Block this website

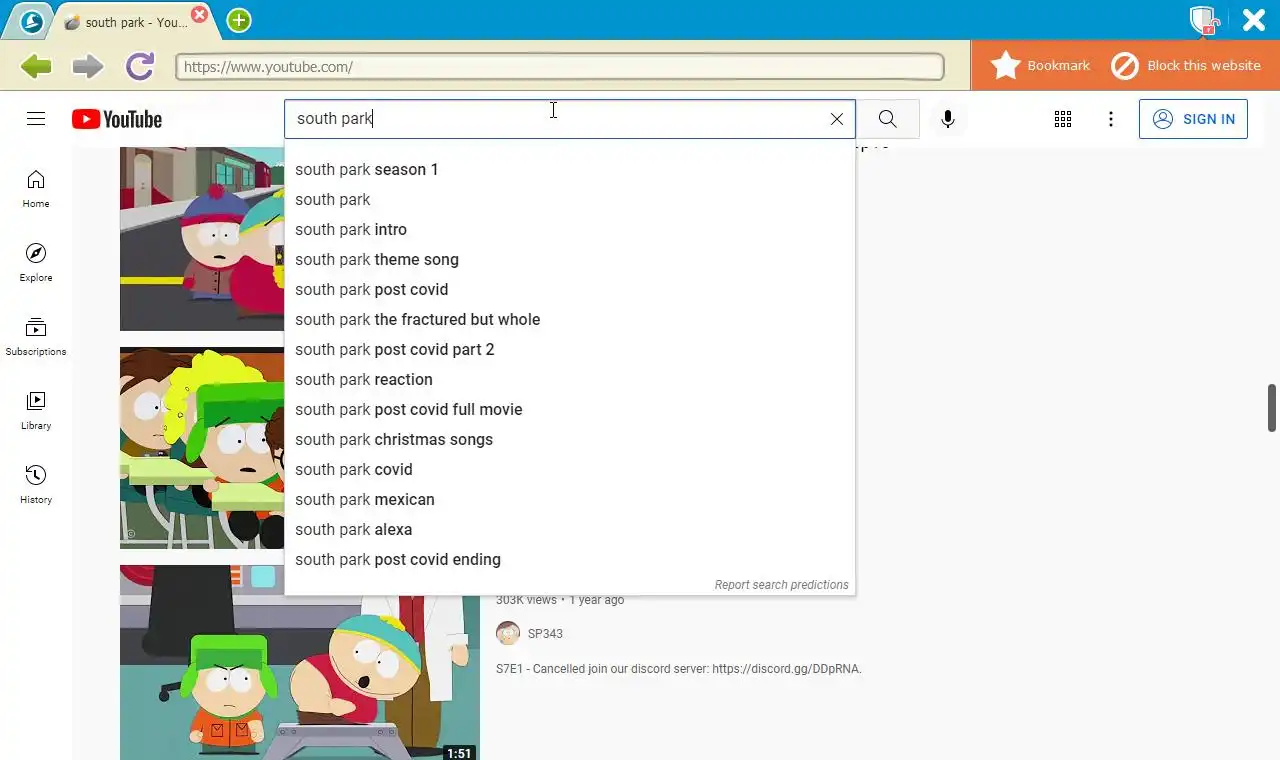[x=1186, y=66]
